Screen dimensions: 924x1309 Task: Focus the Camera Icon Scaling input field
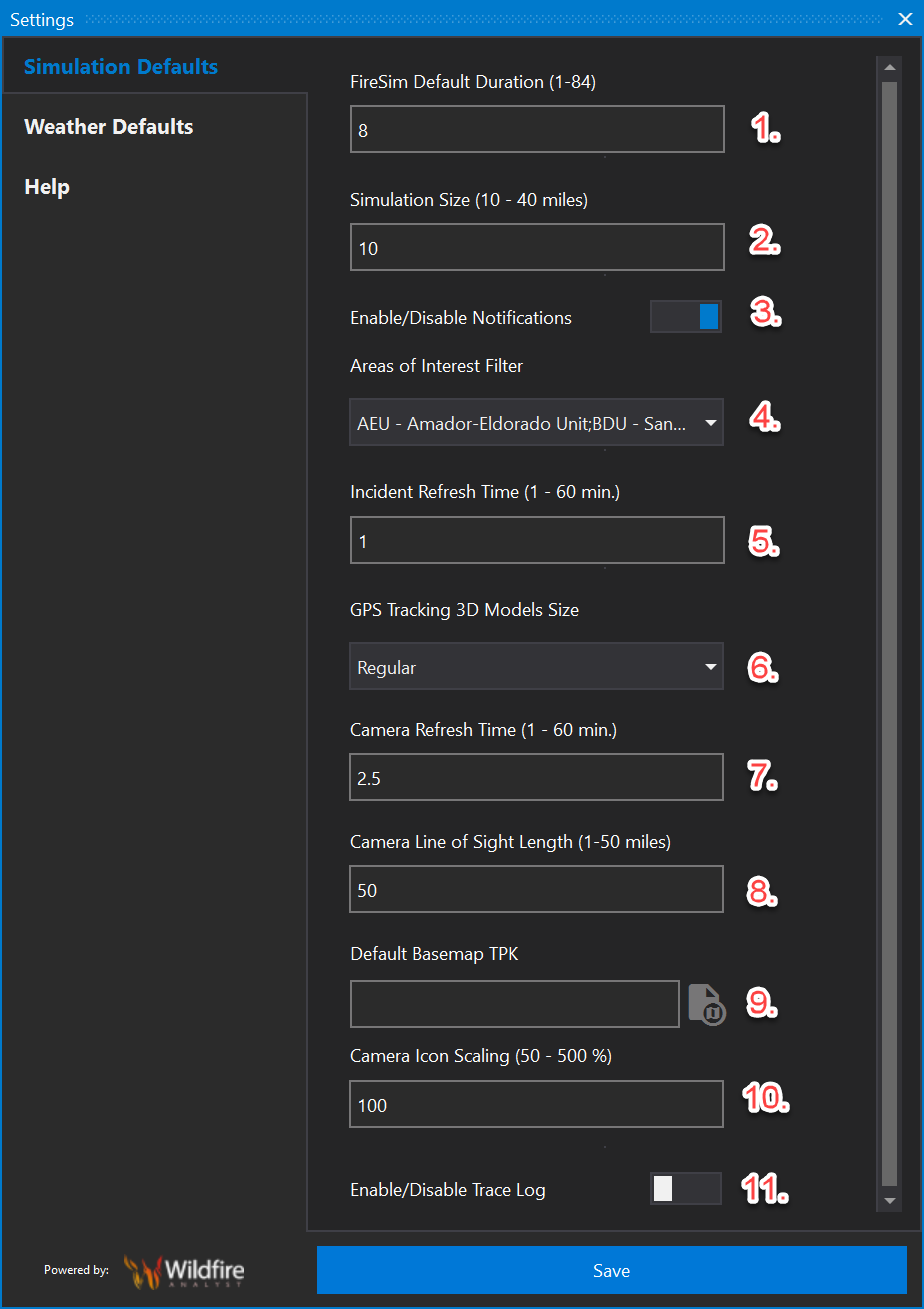tap(536, 1105)
